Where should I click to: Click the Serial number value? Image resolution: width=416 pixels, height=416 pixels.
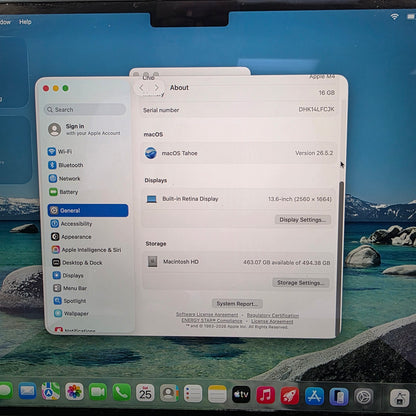pyautogui.click(x=316, y=109)
